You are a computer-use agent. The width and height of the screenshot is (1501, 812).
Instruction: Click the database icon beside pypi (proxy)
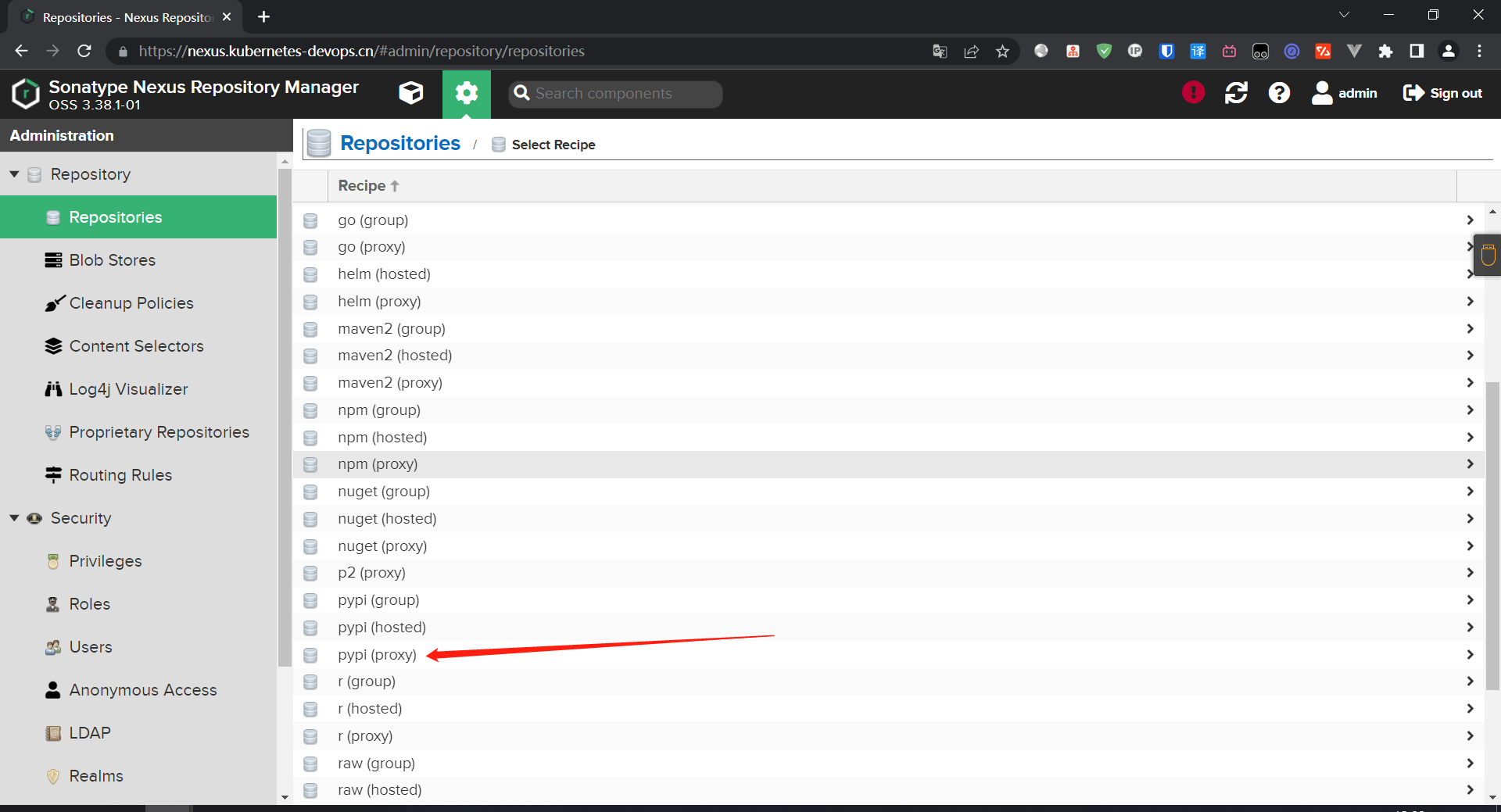tap(310, 655)
